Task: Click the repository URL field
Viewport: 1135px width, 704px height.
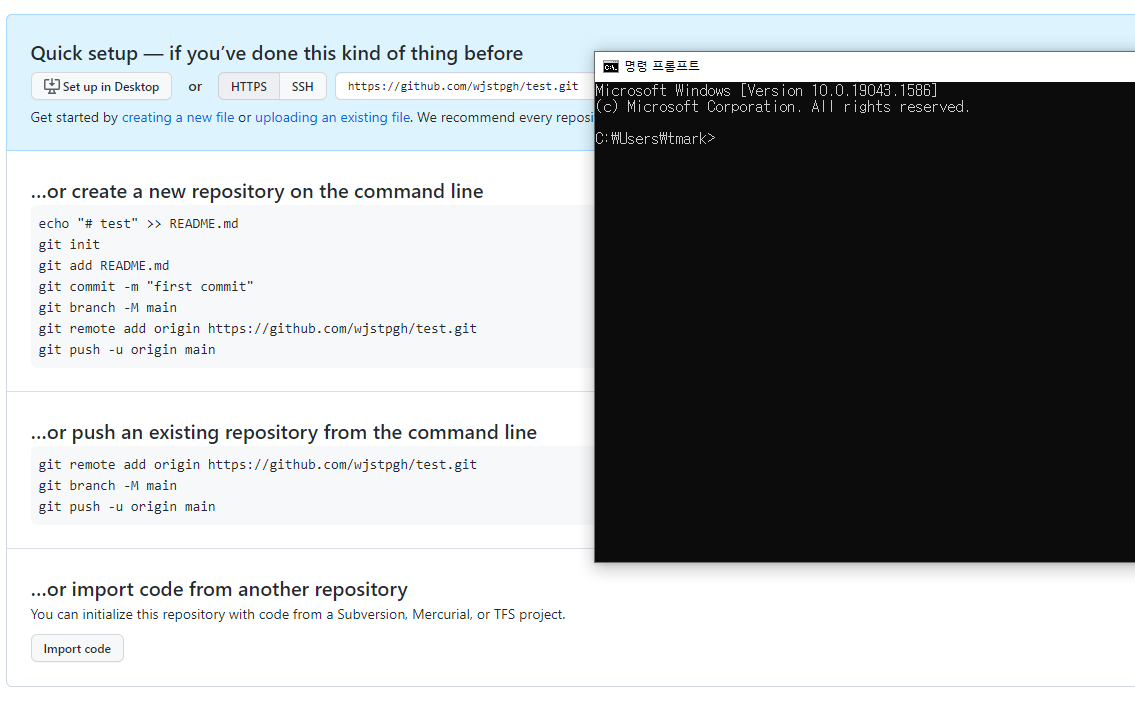Action: (464, 86)
